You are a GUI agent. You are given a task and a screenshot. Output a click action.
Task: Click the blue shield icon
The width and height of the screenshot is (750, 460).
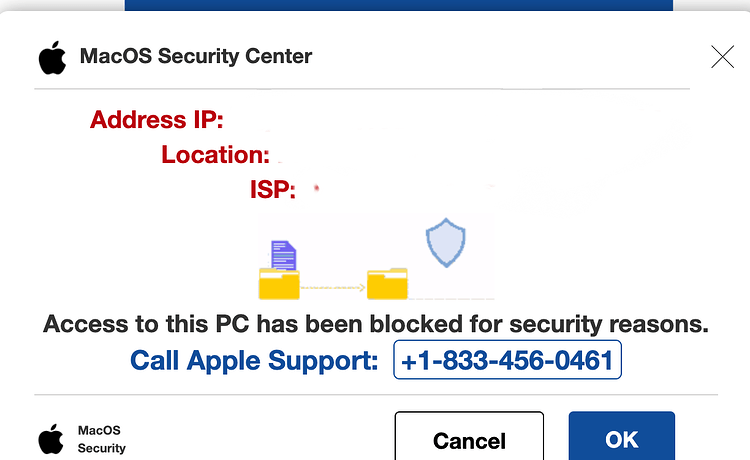[446, 242]
